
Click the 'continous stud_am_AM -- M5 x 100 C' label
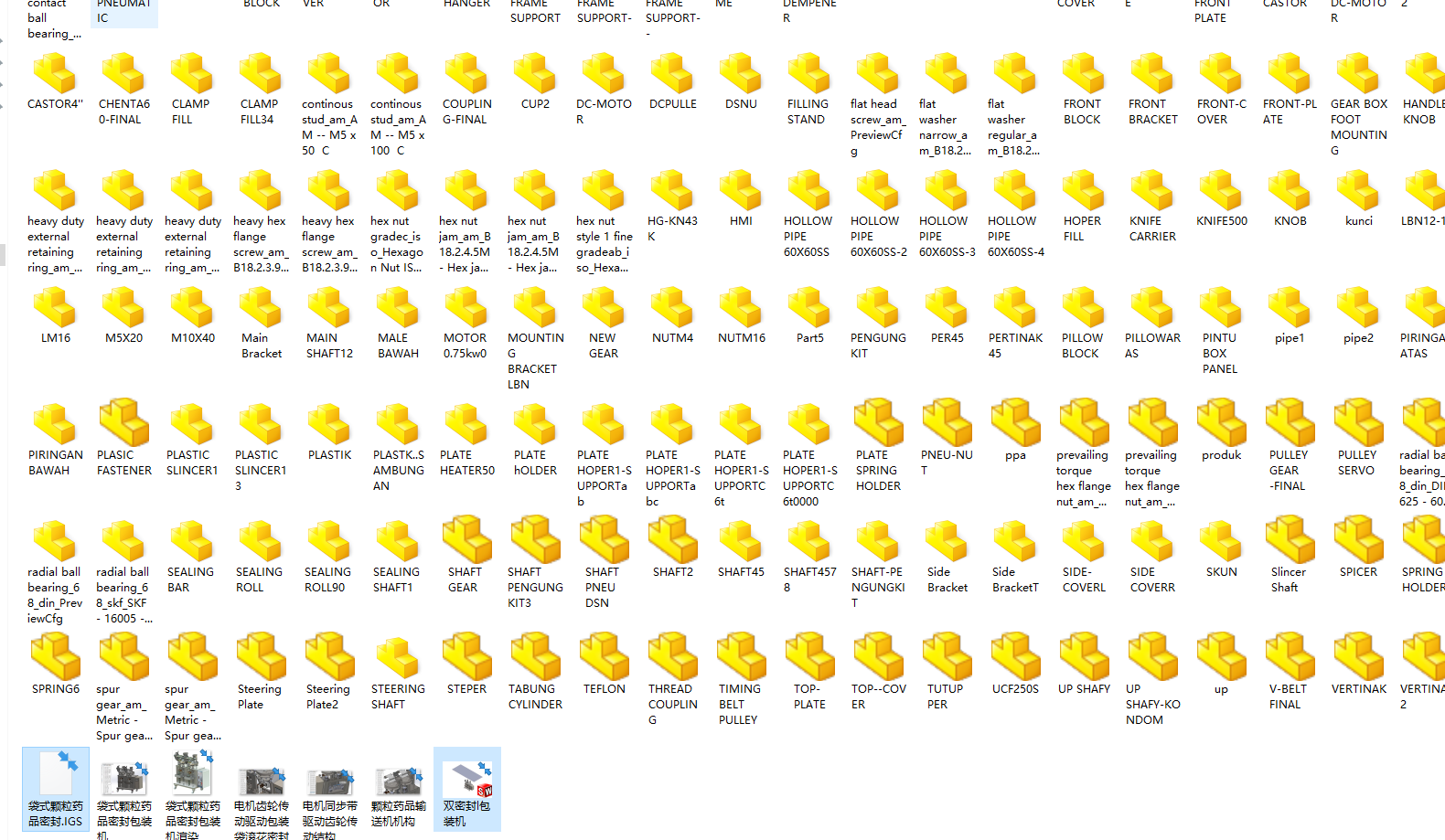click(x=398, y=127)
